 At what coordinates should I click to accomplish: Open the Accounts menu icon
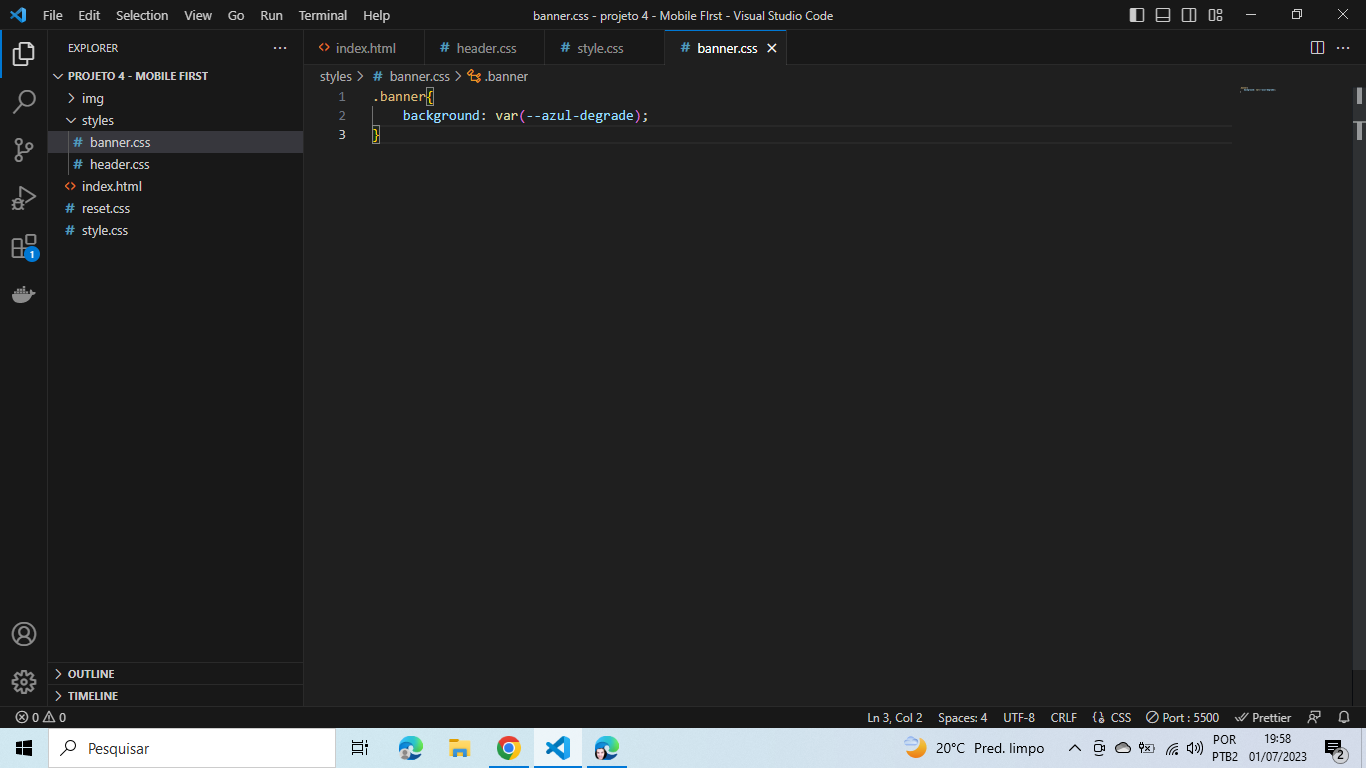[24, 634]
